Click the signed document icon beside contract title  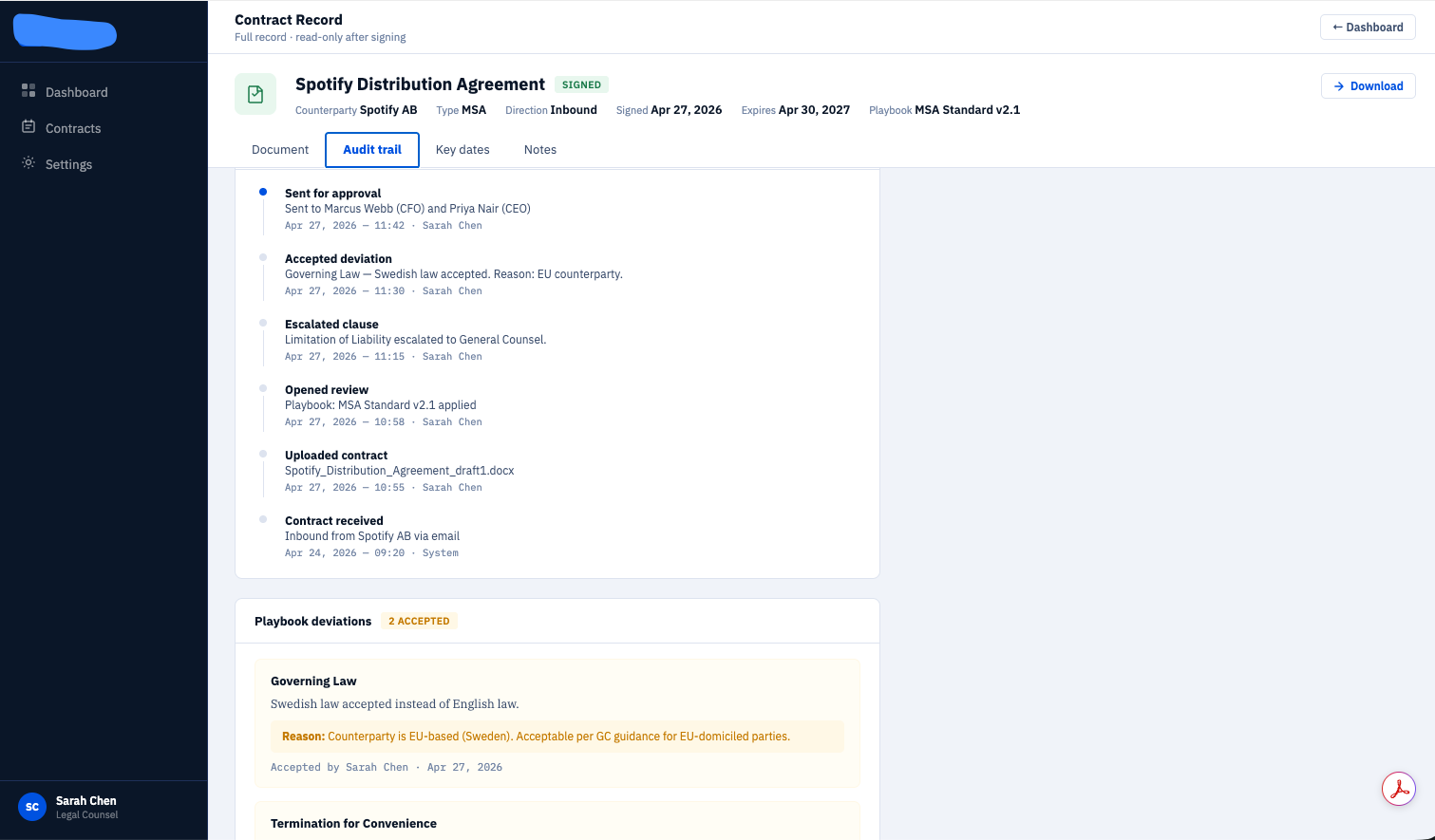[x=255, y=94]
